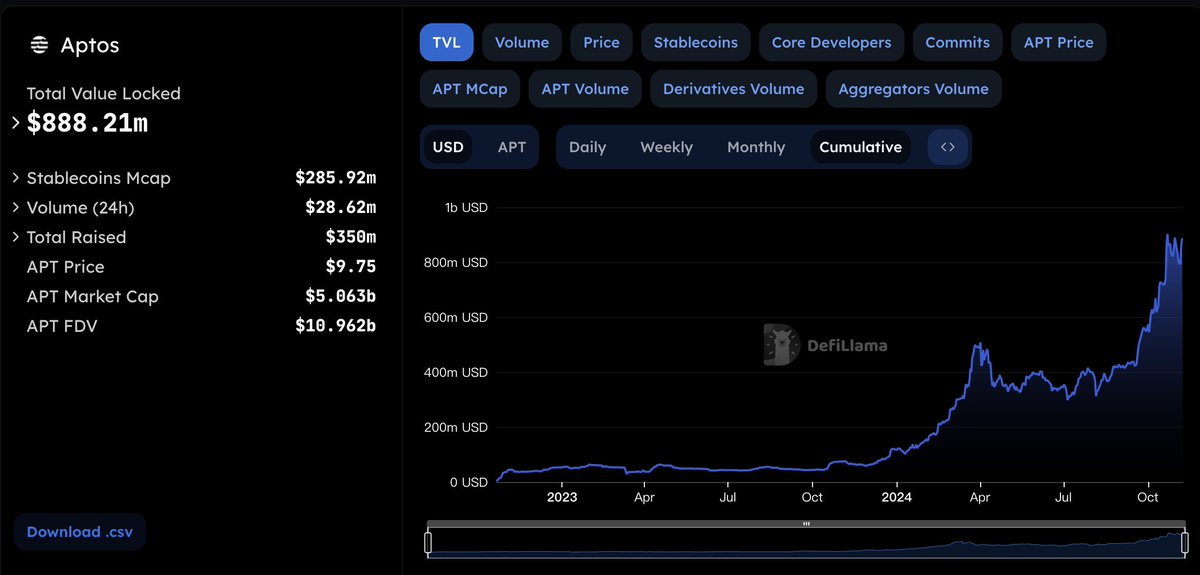Select the Monthly grouping tab
Viewport: 1200px width, 575px height.
click(x=756, y=147)
